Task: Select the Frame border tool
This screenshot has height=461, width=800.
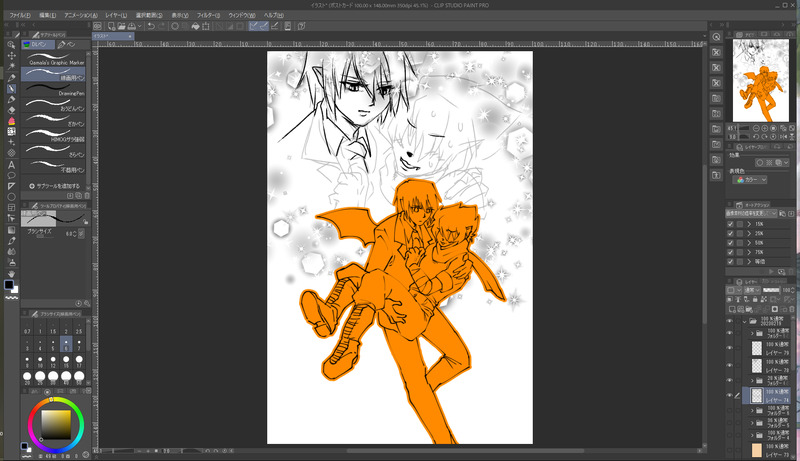Action: point(11,208)
